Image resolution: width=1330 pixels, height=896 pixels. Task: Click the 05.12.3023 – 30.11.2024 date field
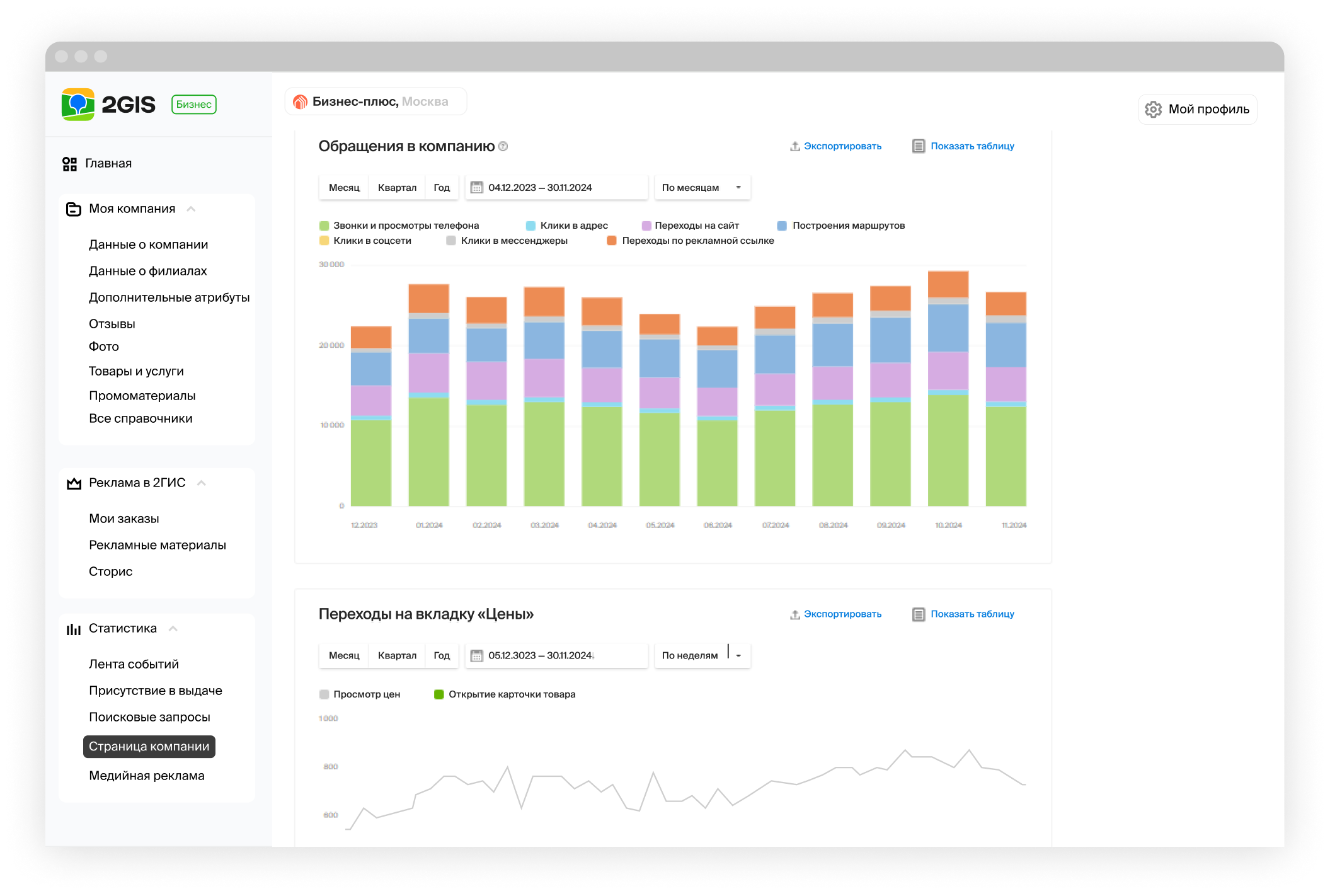[x=556, y=656]
